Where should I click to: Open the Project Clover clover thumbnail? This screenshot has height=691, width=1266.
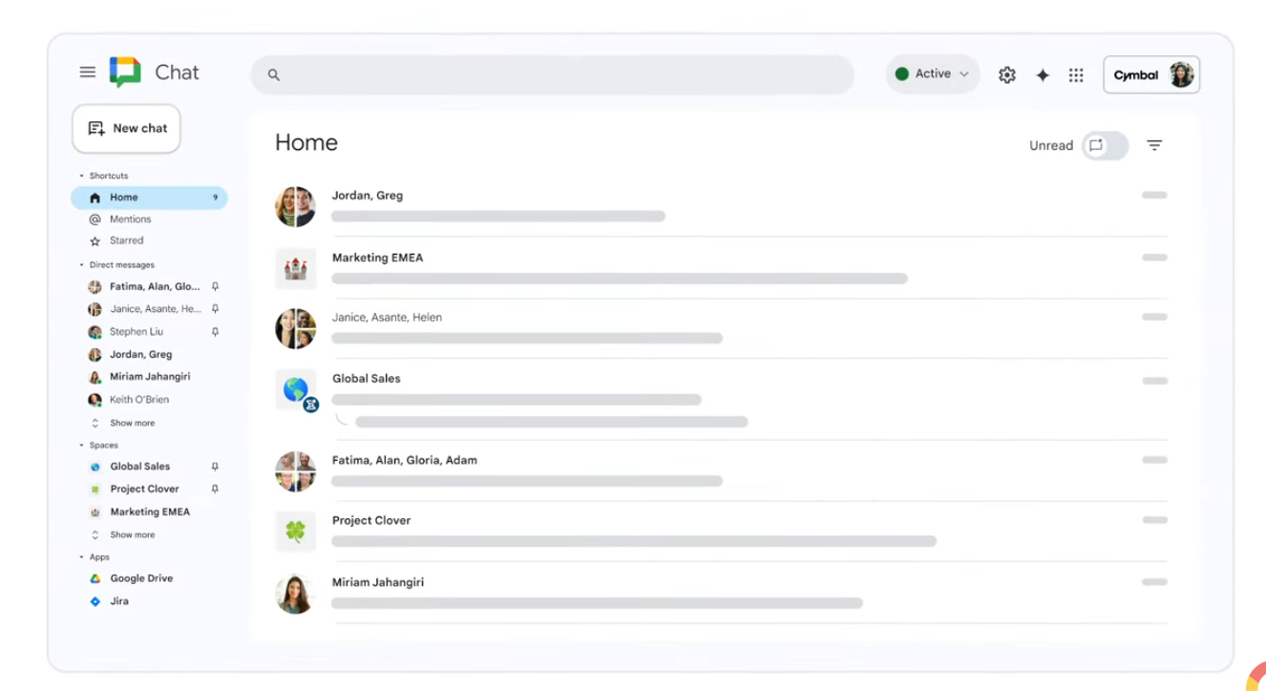click(295, 531)
